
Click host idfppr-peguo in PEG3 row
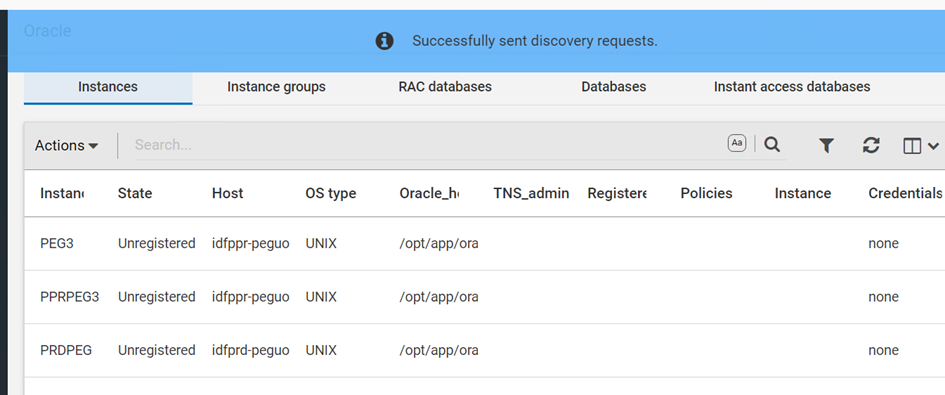[x=251, y=244]
